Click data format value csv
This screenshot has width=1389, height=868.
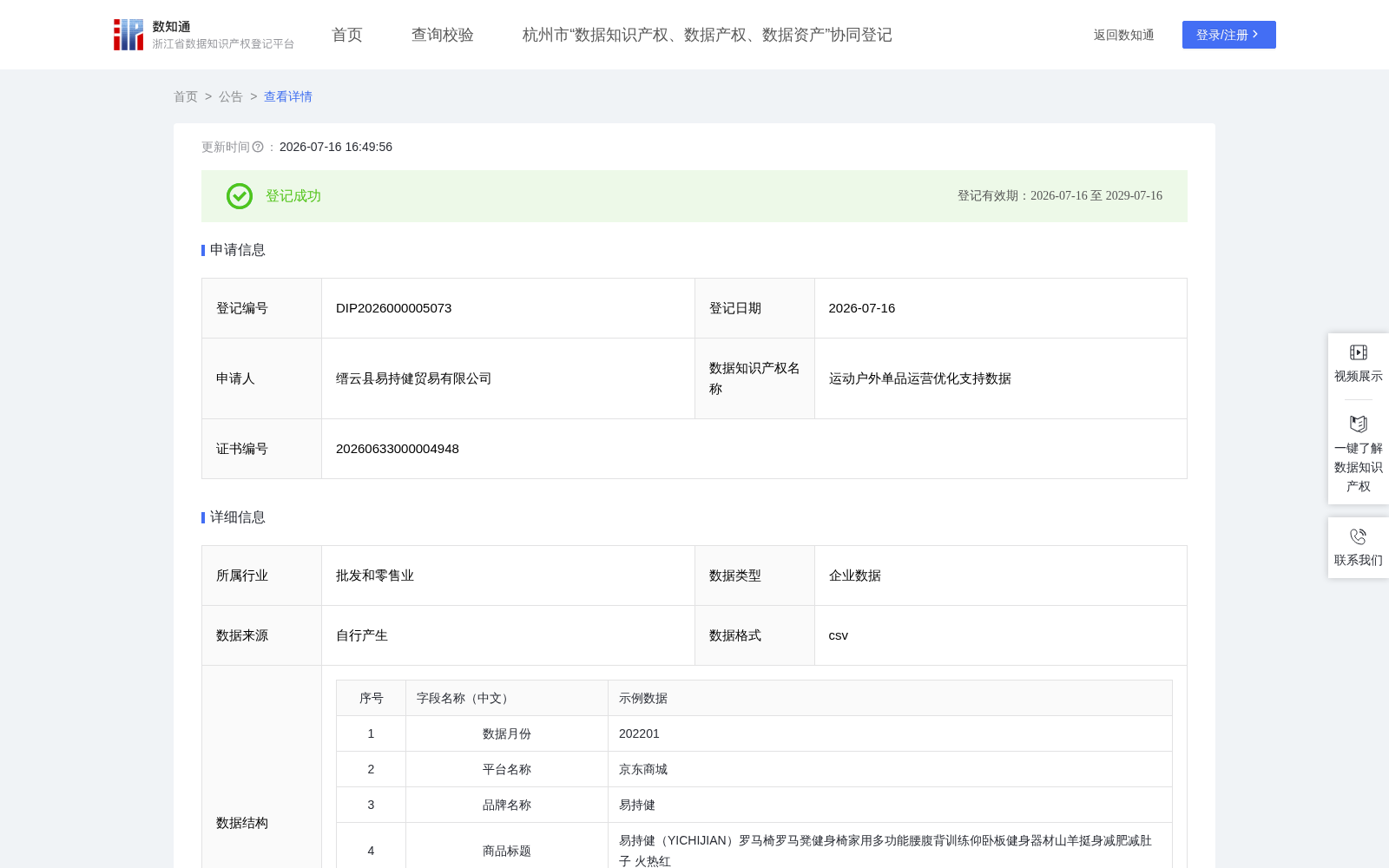pos(839,635)
